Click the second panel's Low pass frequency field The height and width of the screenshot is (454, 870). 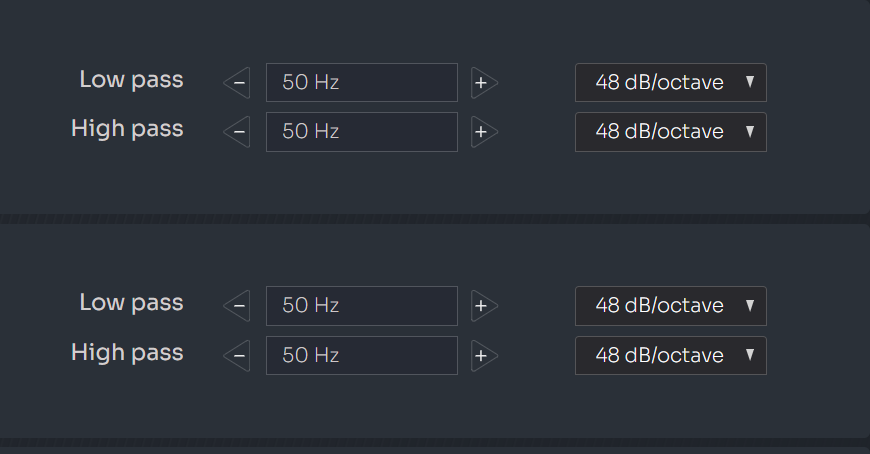361,306
